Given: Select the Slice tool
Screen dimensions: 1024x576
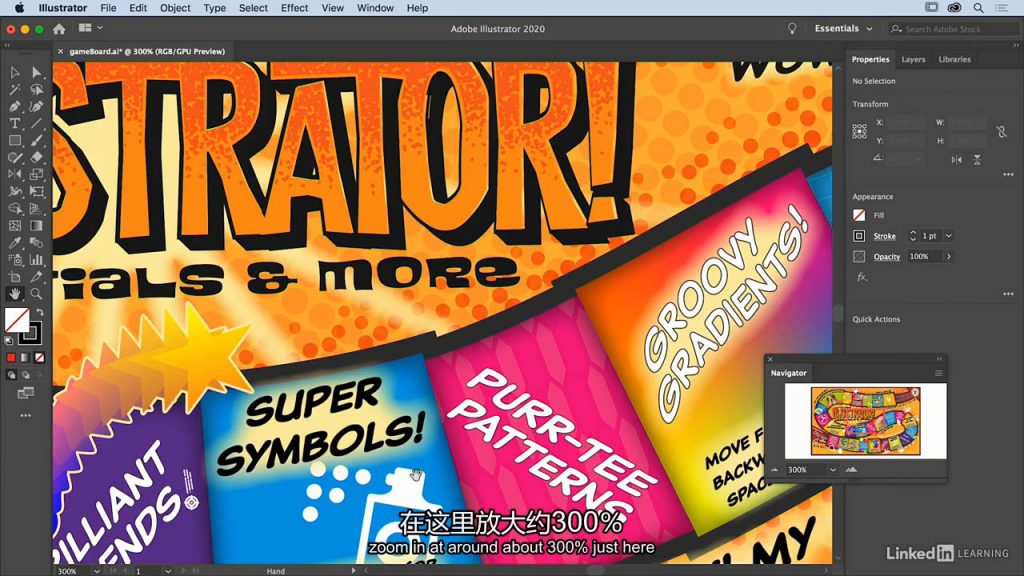Looking at the screenshot, I should [37, 277].
